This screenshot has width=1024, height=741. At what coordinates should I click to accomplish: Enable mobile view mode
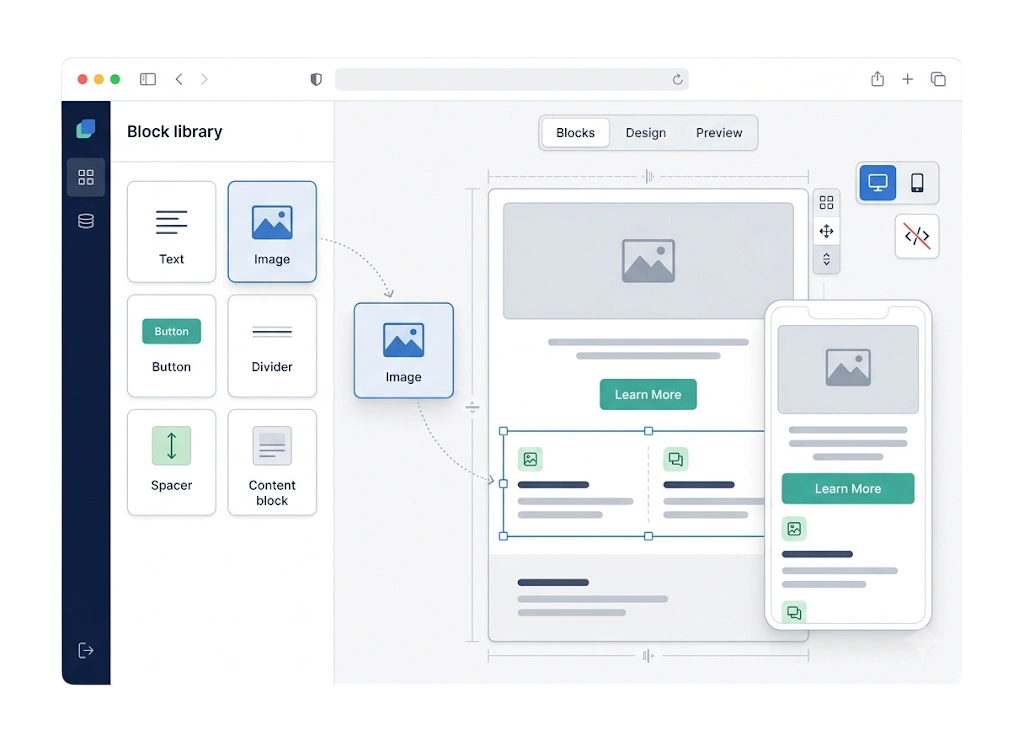click(x=917, y=182)
